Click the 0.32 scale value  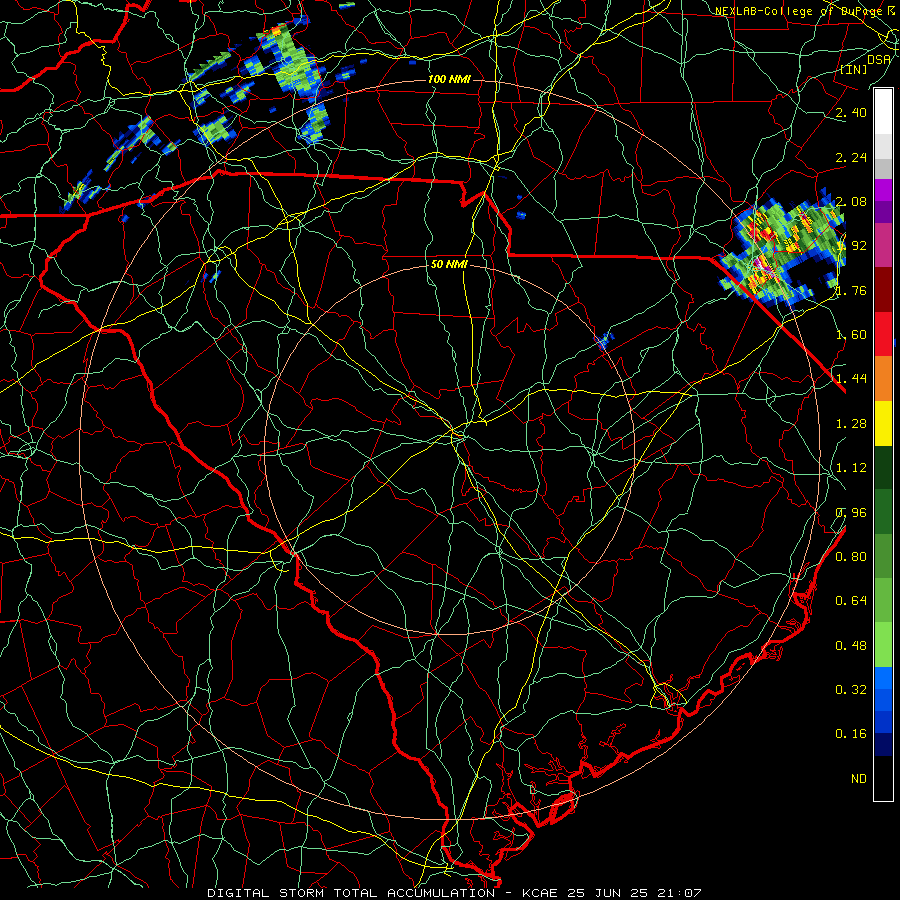(x=851, y=689)
